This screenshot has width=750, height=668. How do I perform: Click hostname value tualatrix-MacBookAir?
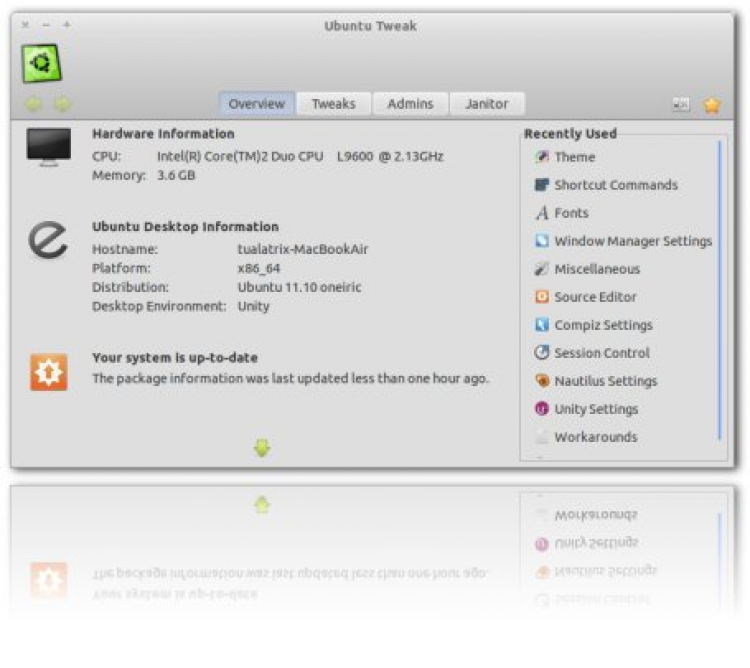pos(303,249)
